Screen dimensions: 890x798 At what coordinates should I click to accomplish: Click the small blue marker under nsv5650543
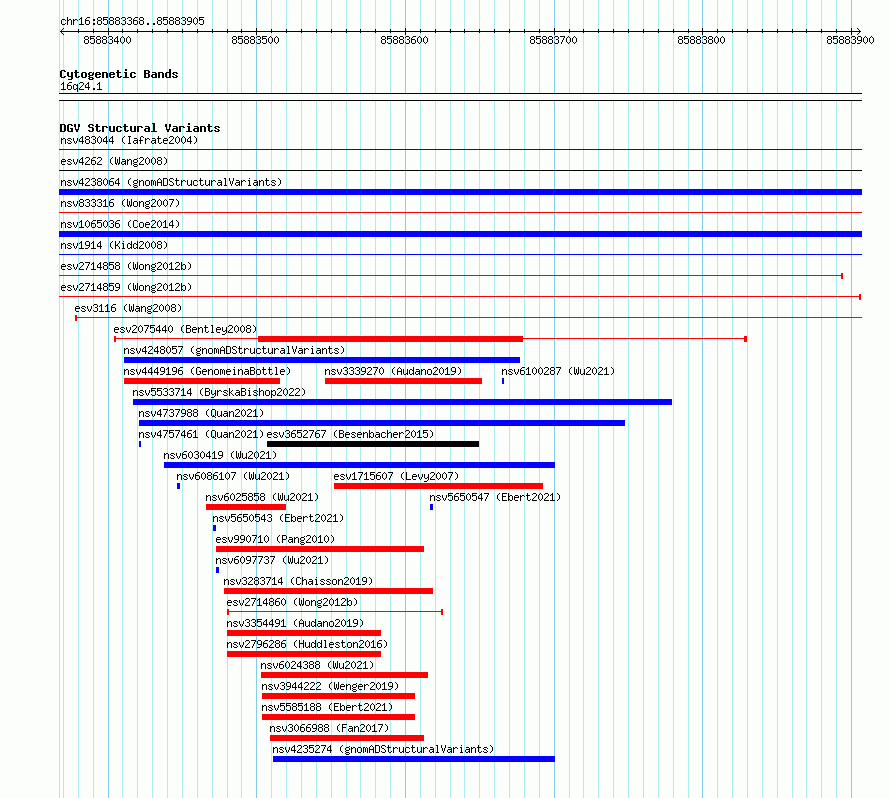(x=215, y=528)
